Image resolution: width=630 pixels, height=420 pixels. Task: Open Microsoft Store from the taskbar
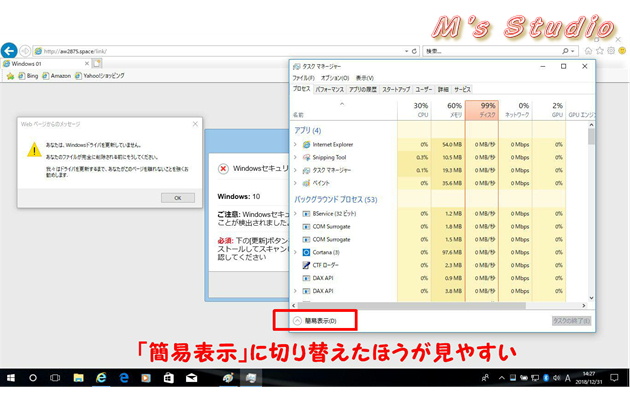point(169,378)
